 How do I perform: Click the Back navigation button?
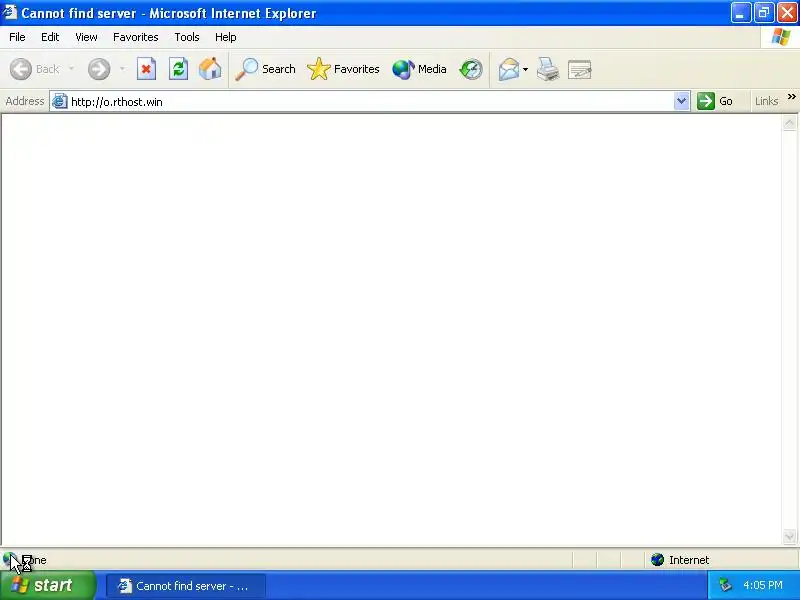35,69
